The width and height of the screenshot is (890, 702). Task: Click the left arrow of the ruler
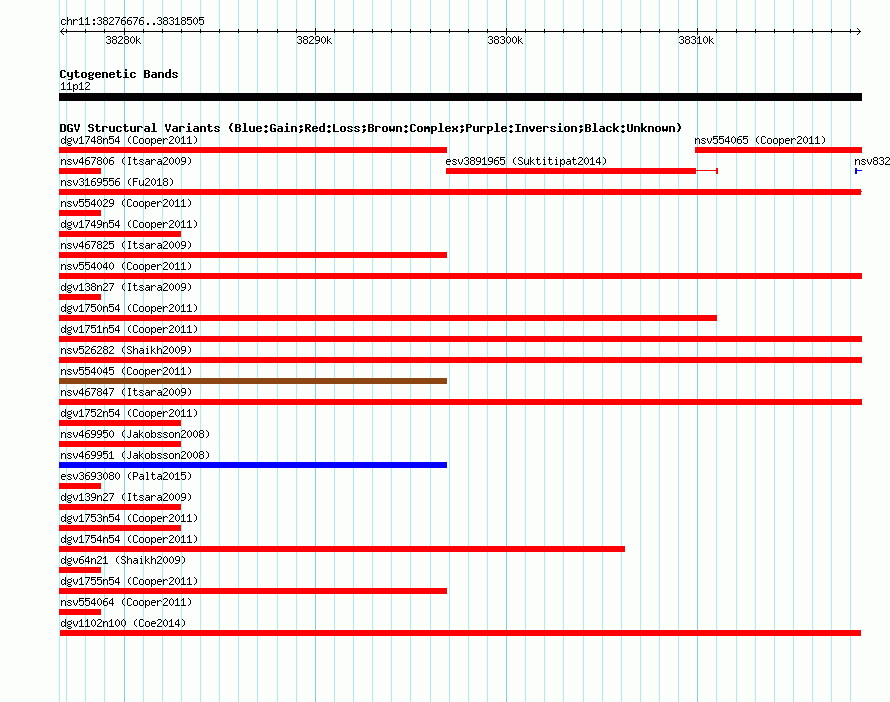(62, 31)
